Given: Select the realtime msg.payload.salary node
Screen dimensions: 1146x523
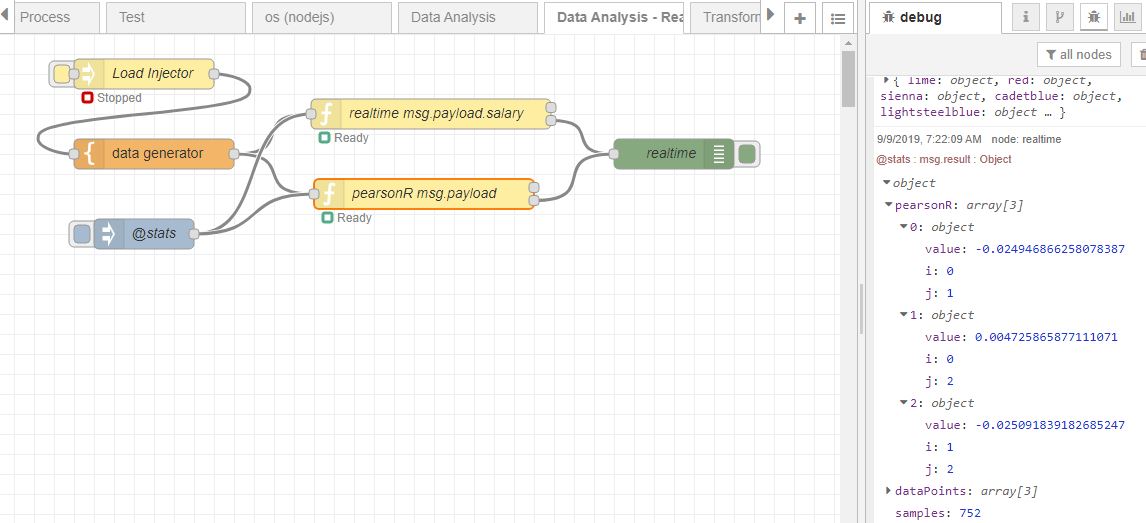Looking at the screenshot, I should click(x=431, y=114).
